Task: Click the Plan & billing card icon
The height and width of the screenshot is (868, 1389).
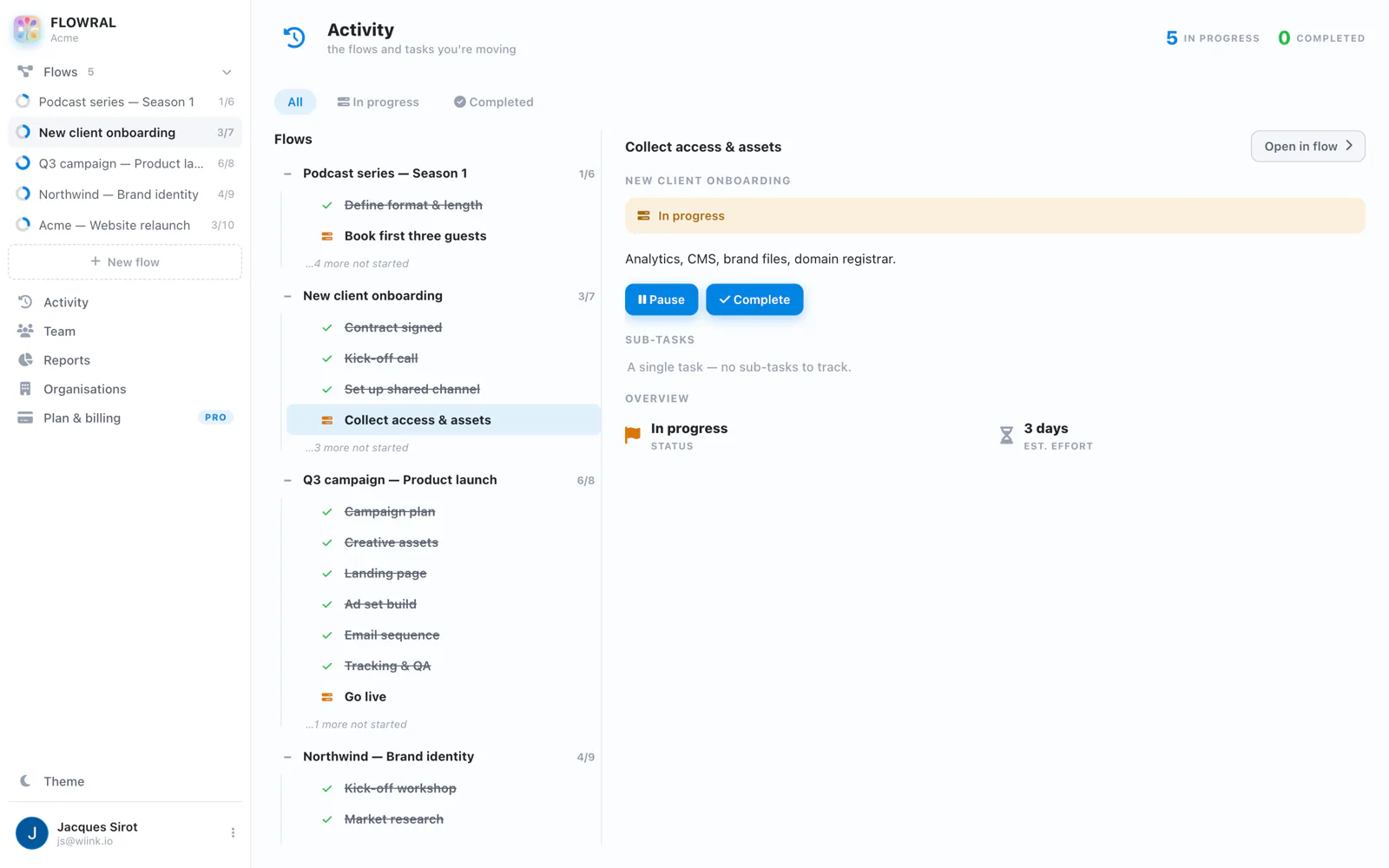Action: [x=25, y=418]
